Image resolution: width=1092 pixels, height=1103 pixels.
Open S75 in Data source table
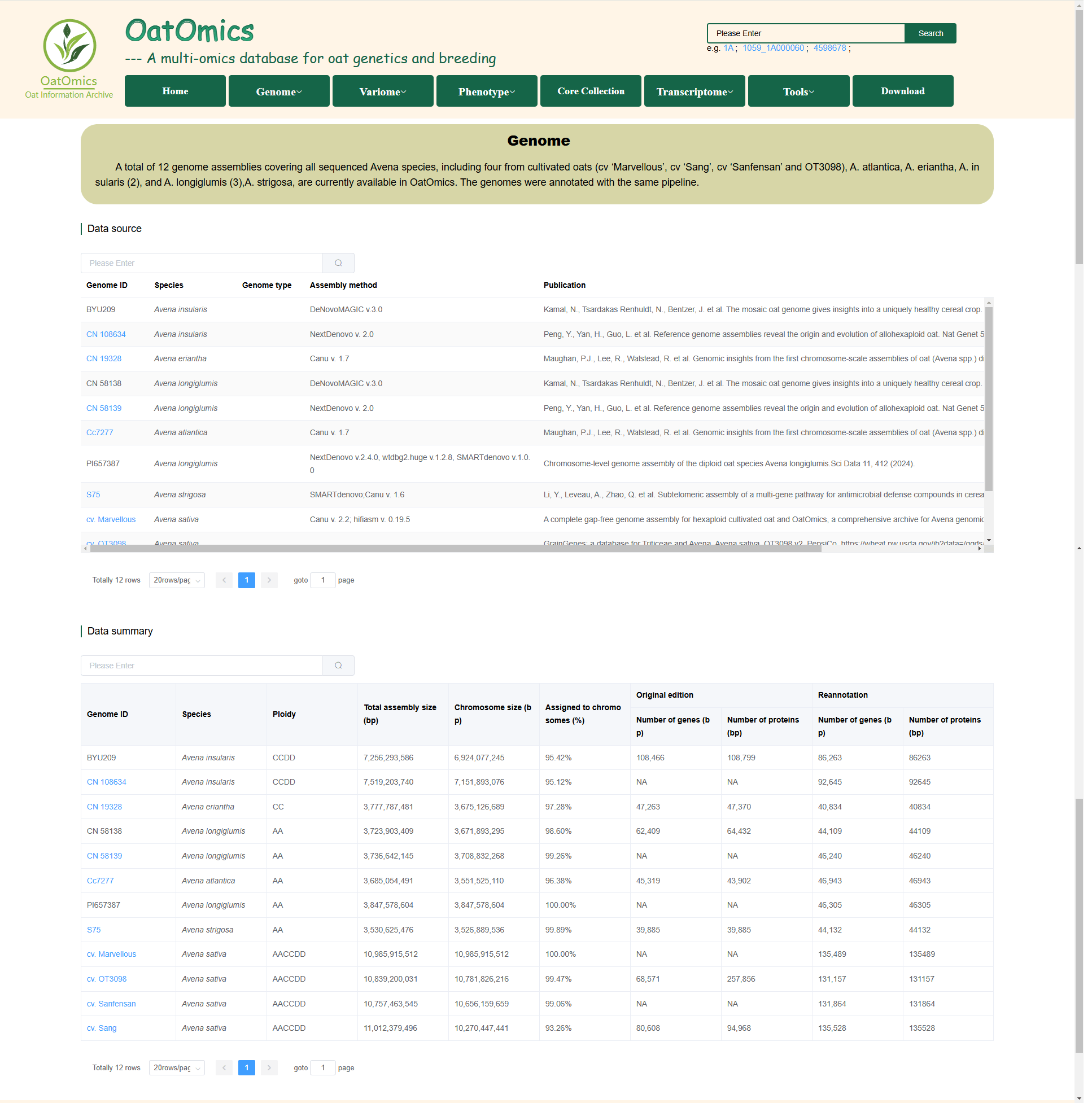[x=93, y=495]
